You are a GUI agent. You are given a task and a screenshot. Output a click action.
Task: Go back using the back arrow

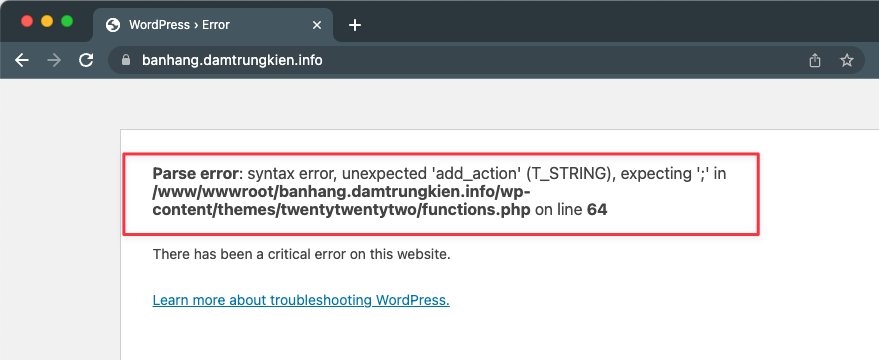(22, 61)
